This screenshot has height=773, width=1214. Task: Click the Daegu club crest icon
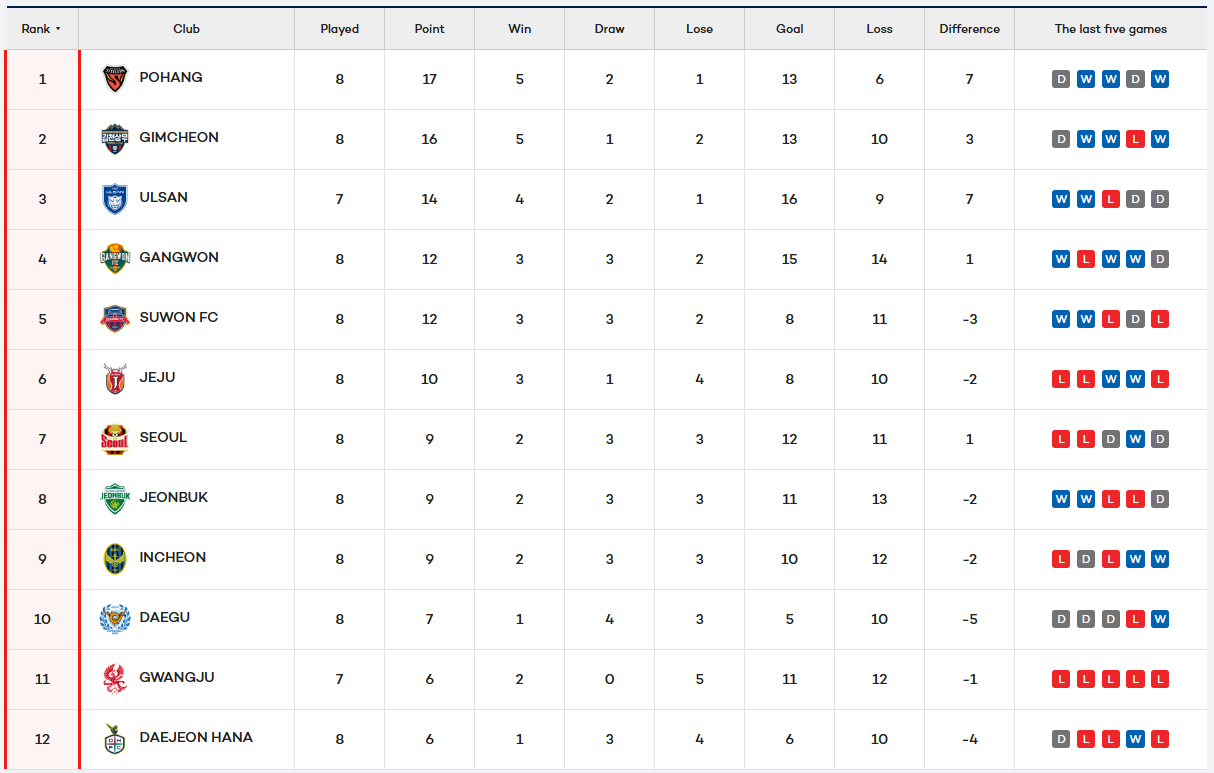[115, 619]
